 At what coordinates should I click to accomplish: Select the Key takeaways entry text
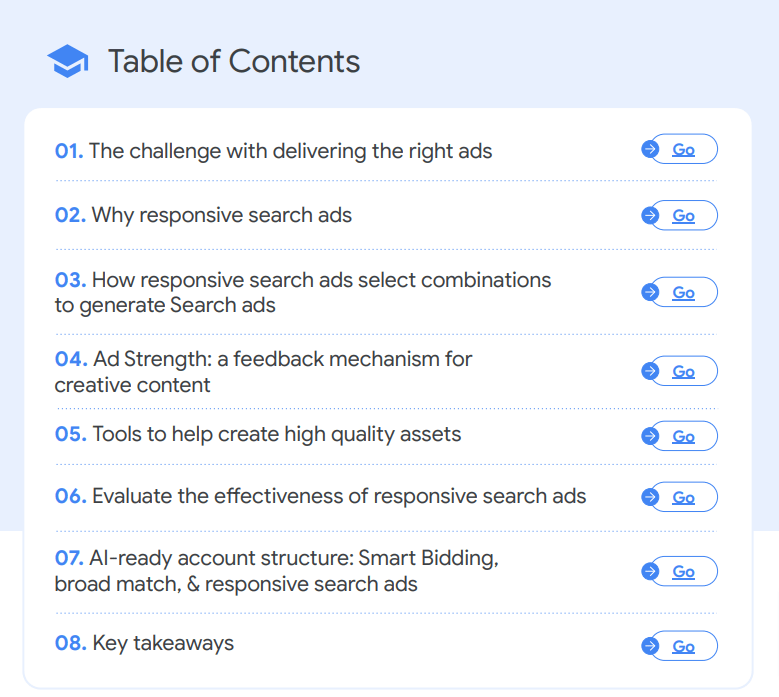(163, 643)
